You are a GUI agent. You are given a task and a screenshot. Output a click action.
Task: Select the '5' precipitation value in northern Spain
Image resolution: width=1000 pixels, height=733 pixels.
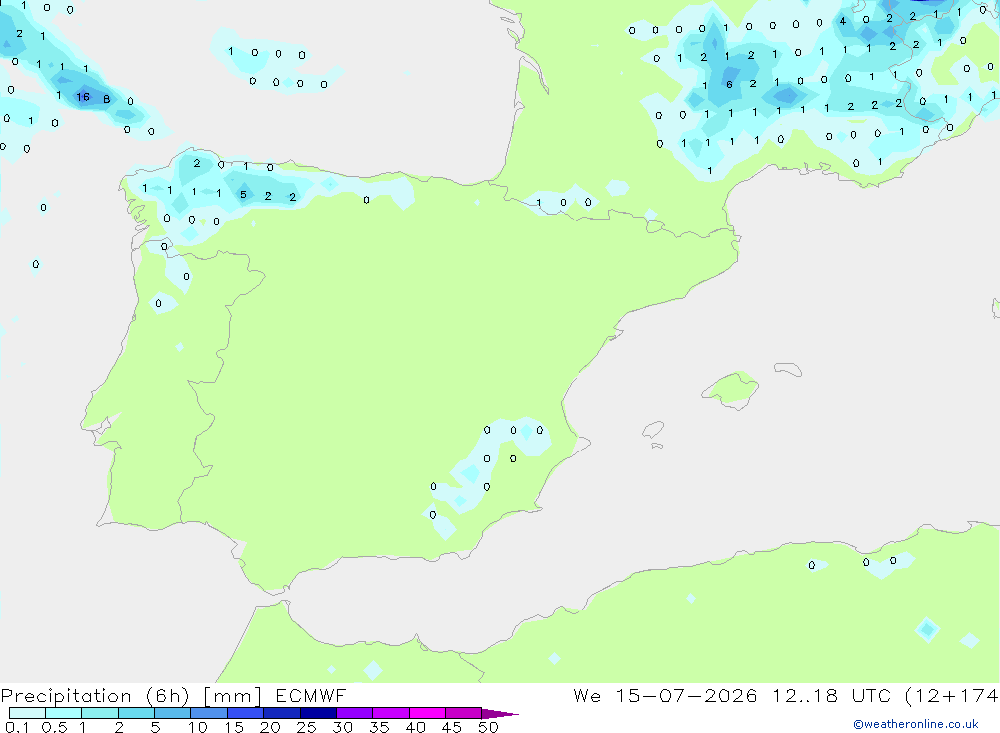pos(243,195)
